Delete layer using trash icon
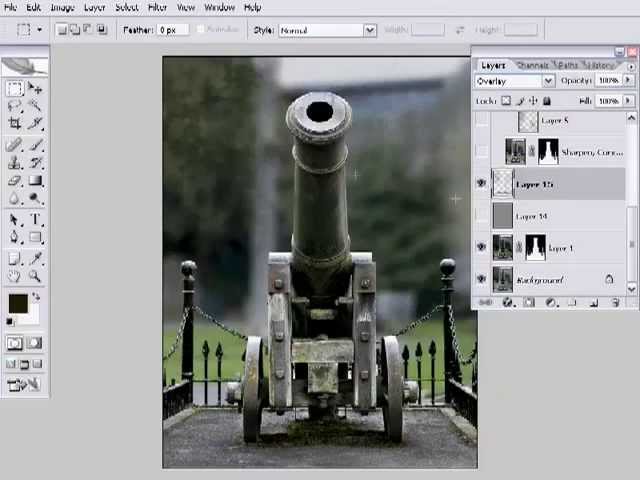Viewport: 640px width, 480px height. [x=616, y=302]
